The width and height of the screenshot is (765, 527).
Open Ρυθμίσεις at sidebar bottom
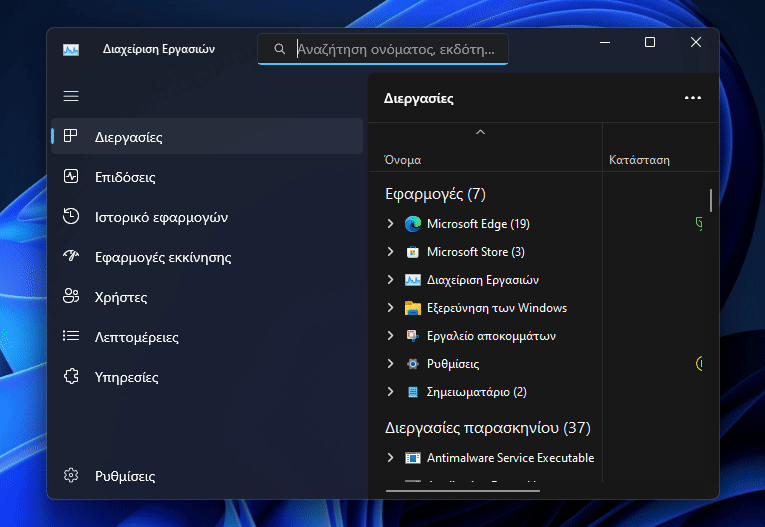207,476
